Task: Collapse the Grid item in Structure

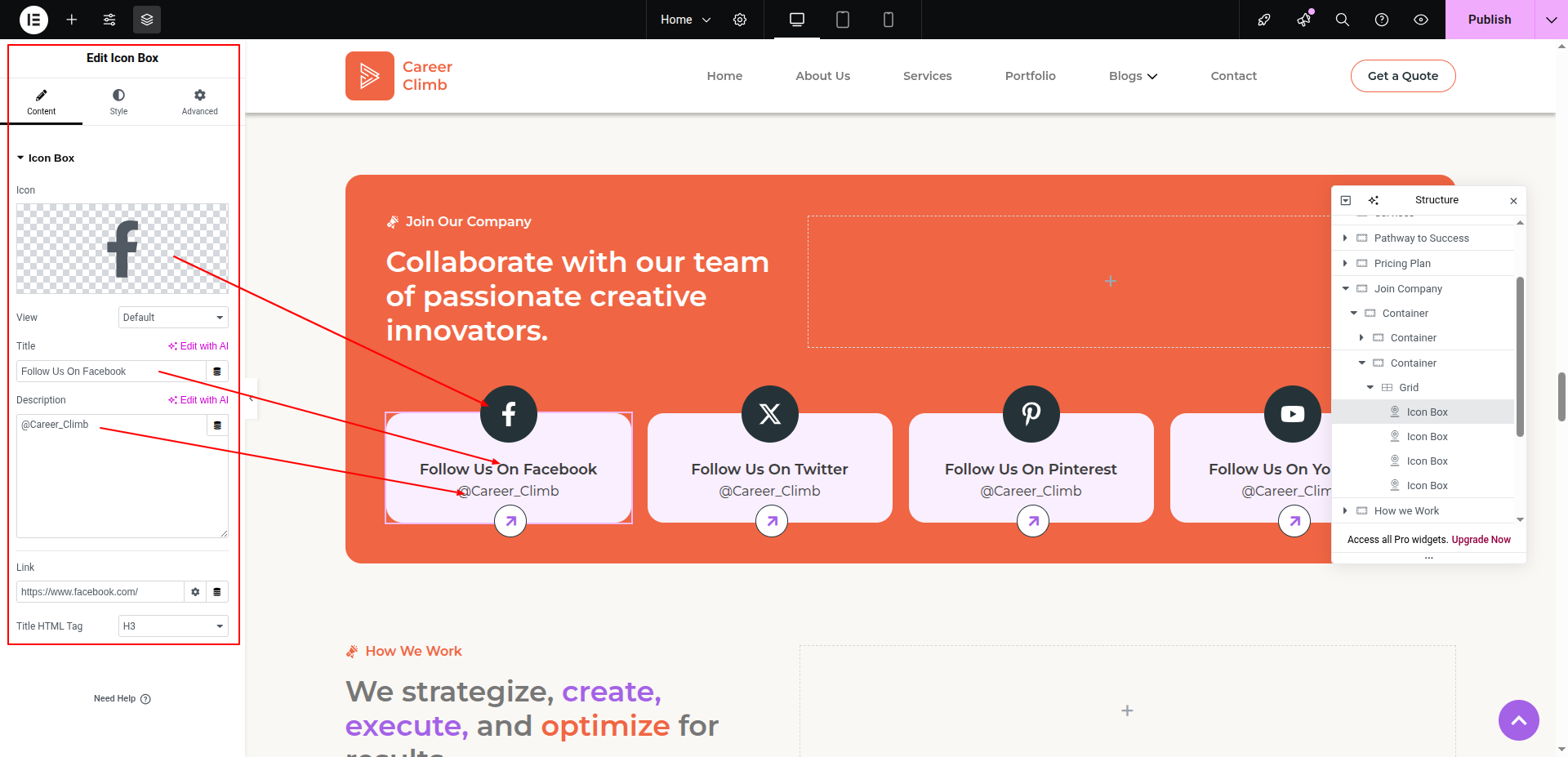Action: pos(1370,388)
